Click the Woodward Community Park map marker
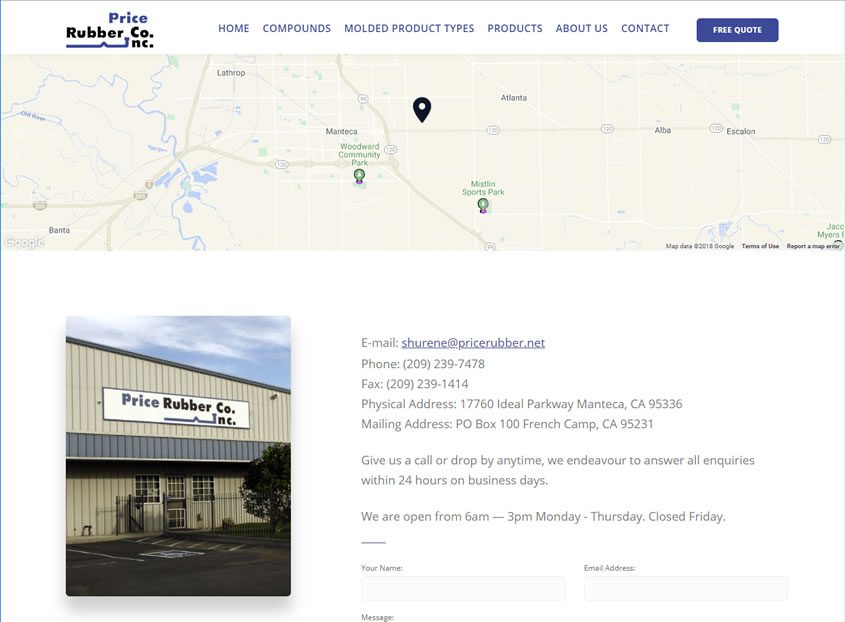 [359, 176]
